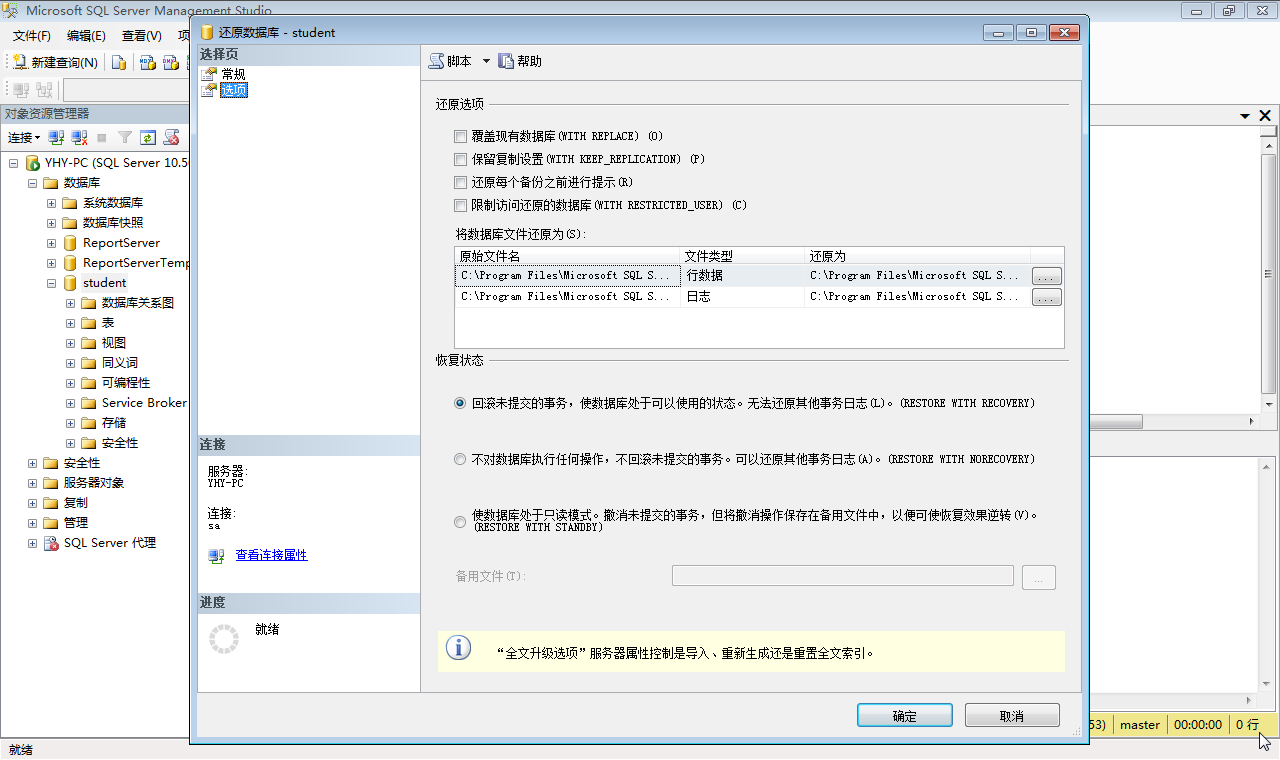The height and width of the screenshot is (760, 1280).
Task: Click the 取消 button
Action: pos(1012,716)
